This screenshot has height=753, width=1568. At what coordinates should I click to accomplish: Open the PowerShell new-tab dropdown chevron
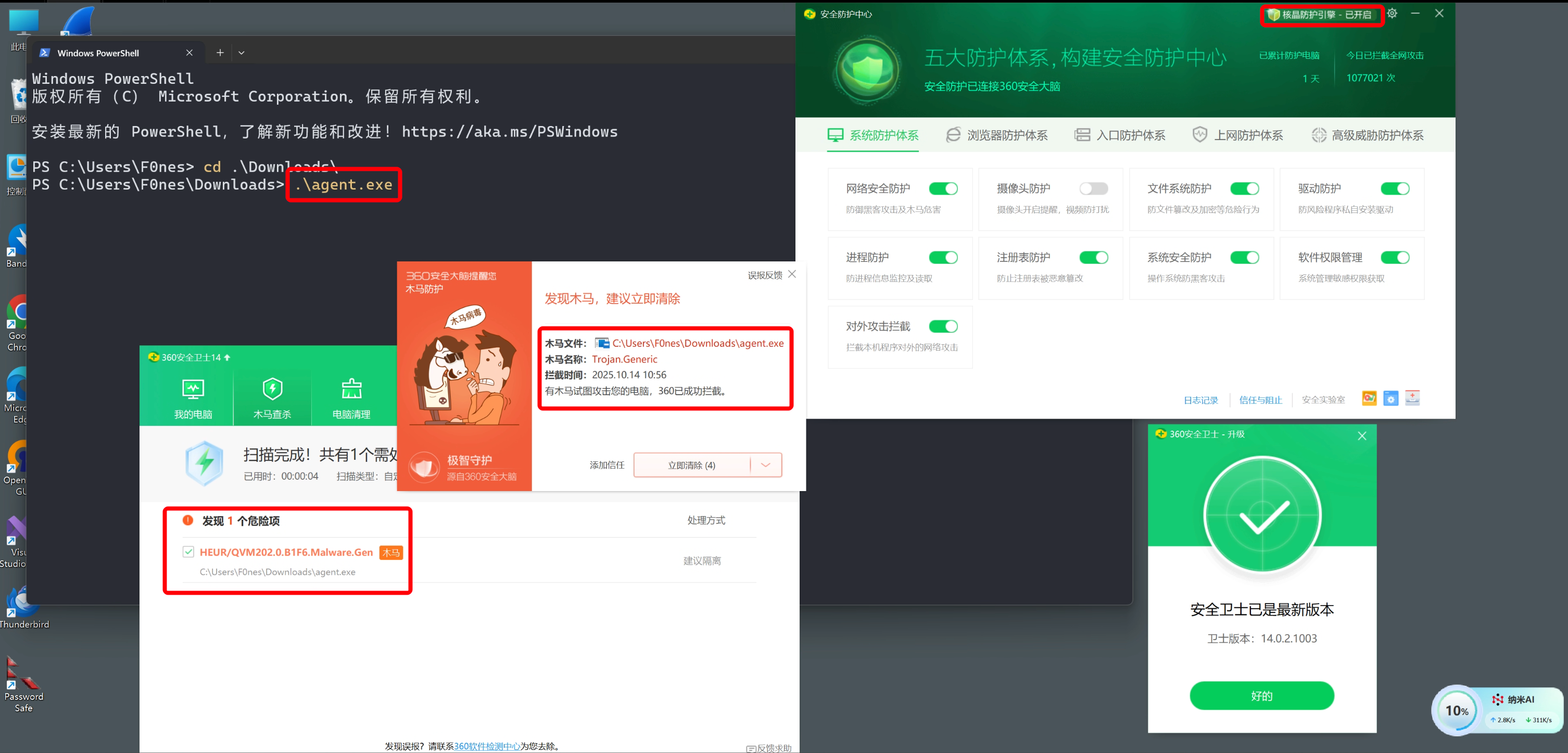pos(242,53)
